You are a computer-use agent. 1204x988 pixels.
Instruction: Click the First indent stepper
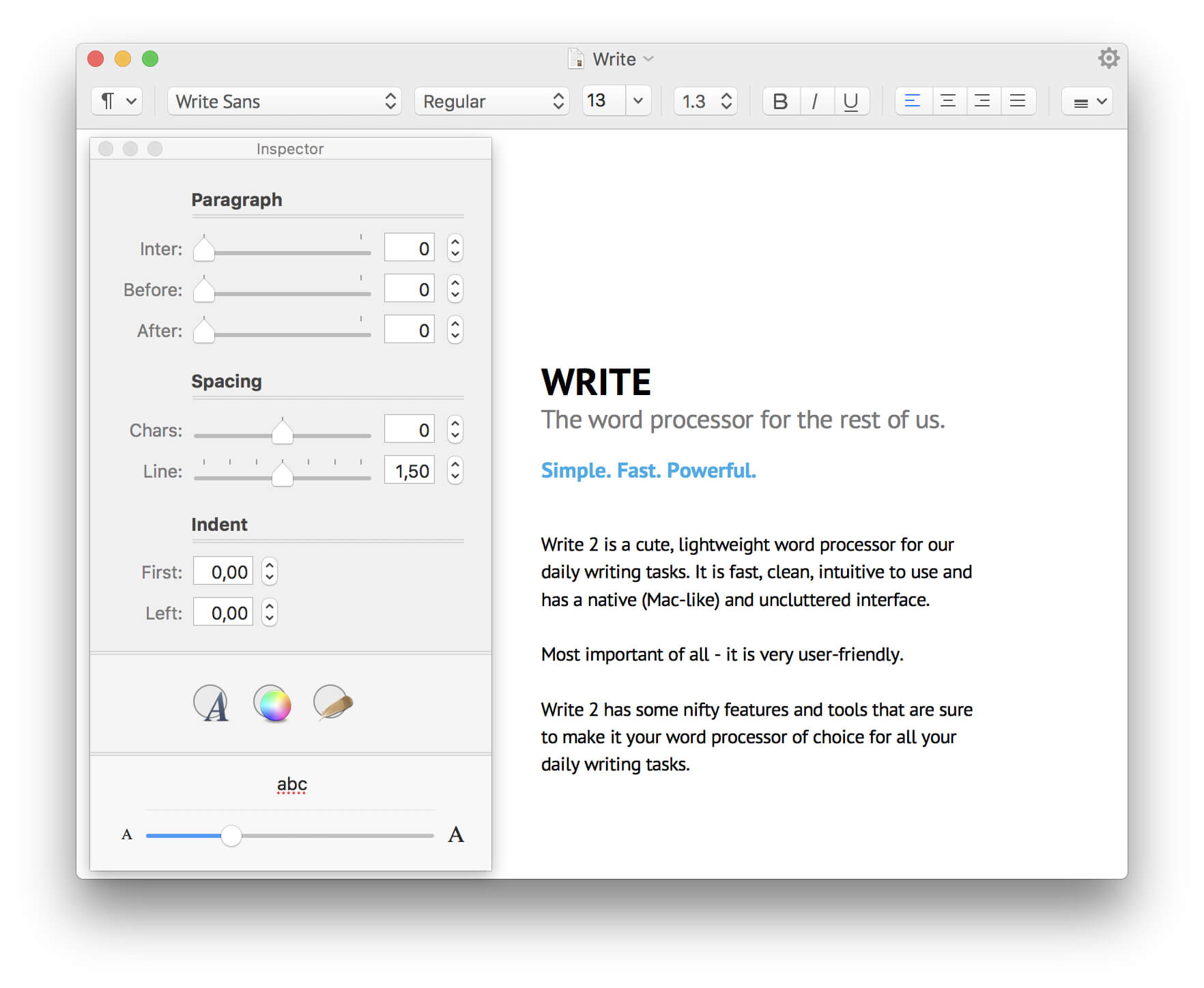(270, 571)
